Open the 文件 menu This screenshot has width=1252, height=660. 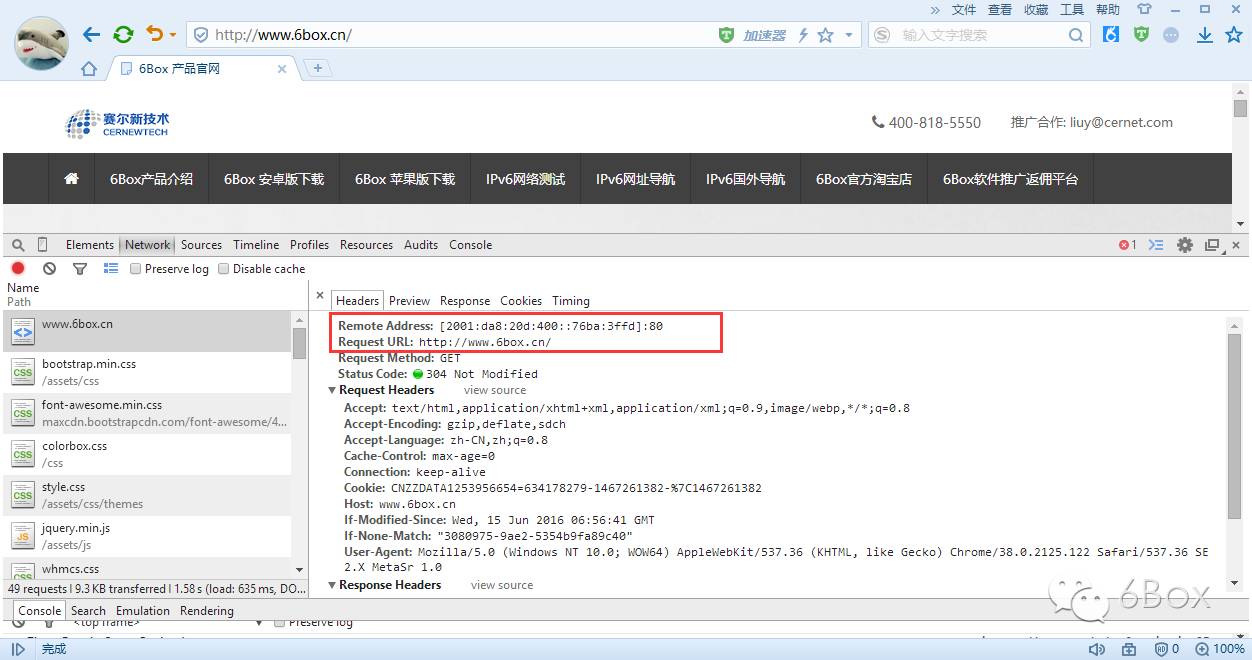963,9
